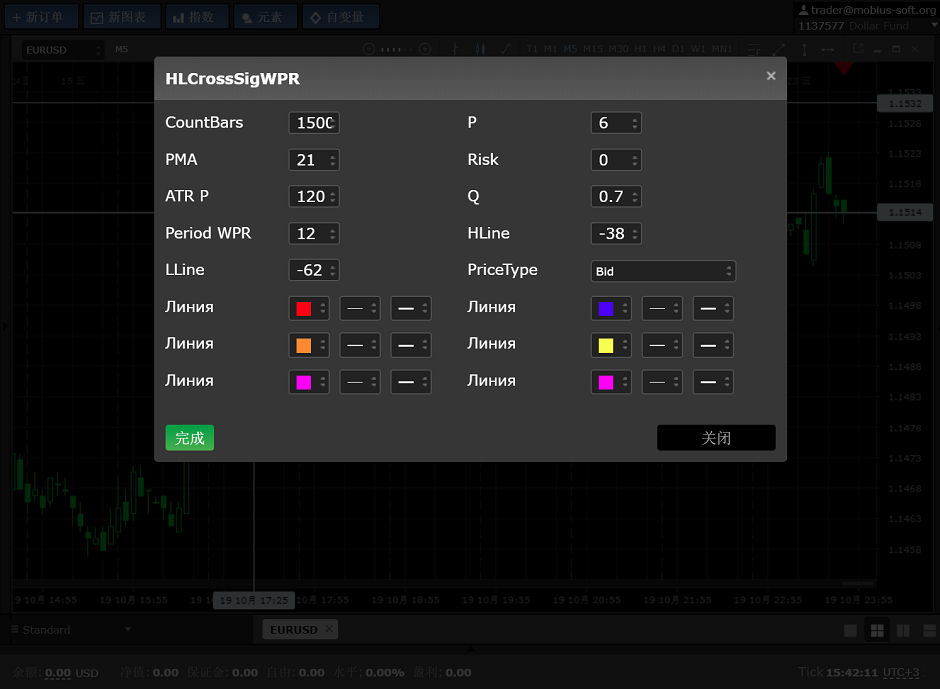Select the horizontal line tool
Image resolution: width=940 pixels, height=689 pixels.
click(828, 49)
